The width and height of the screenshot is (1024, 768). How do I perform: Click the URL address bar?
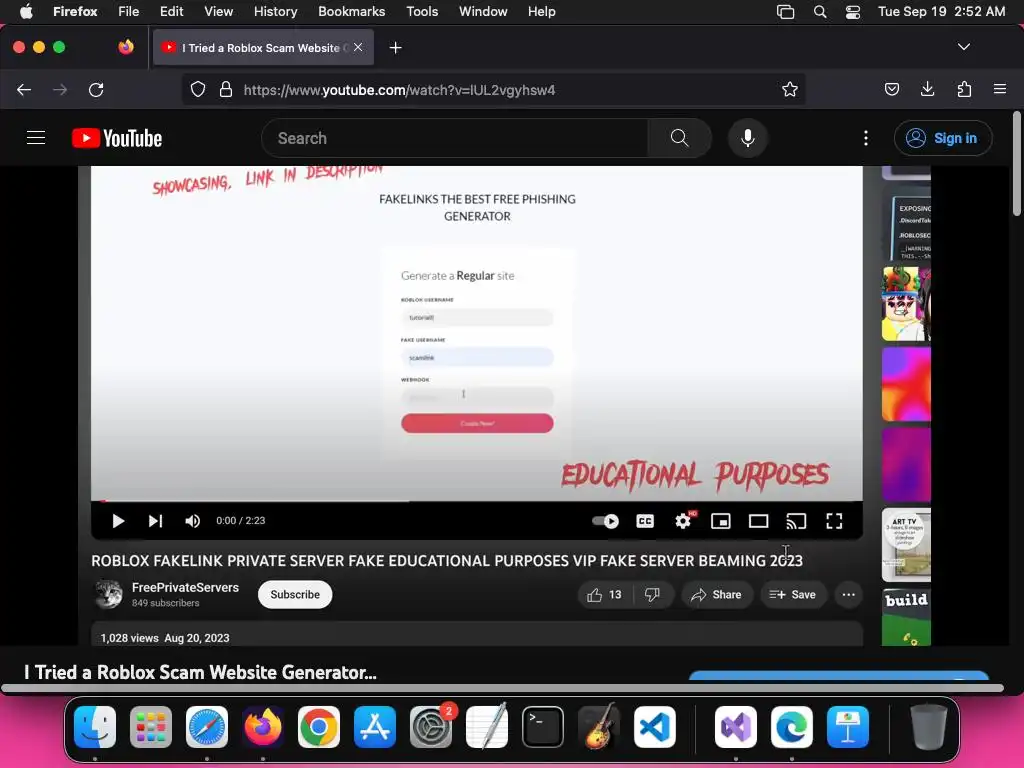point(493,90)
